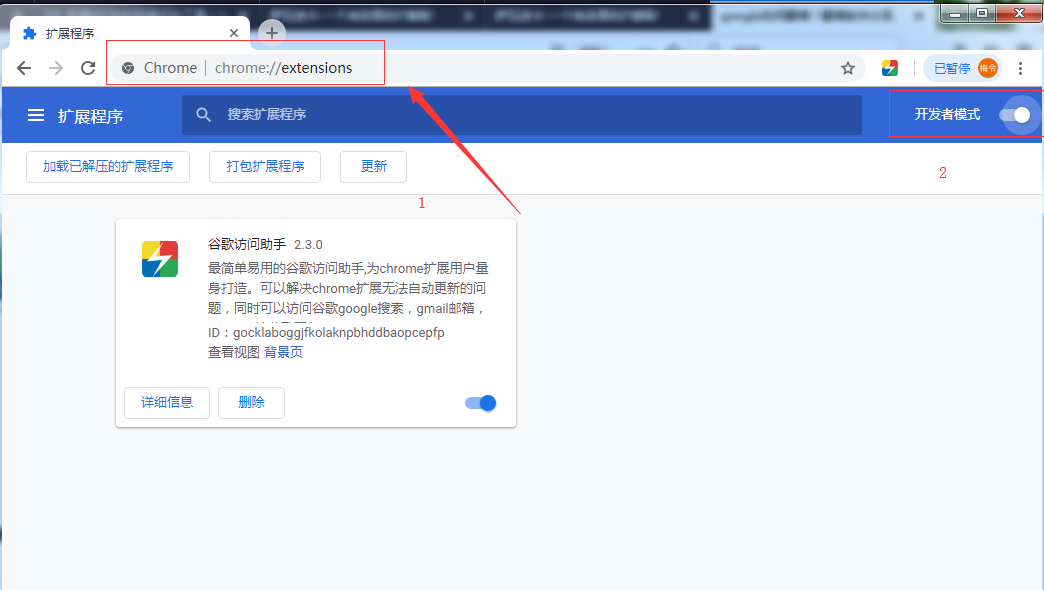
Task: Reload the extensions page
Action: 88,68
